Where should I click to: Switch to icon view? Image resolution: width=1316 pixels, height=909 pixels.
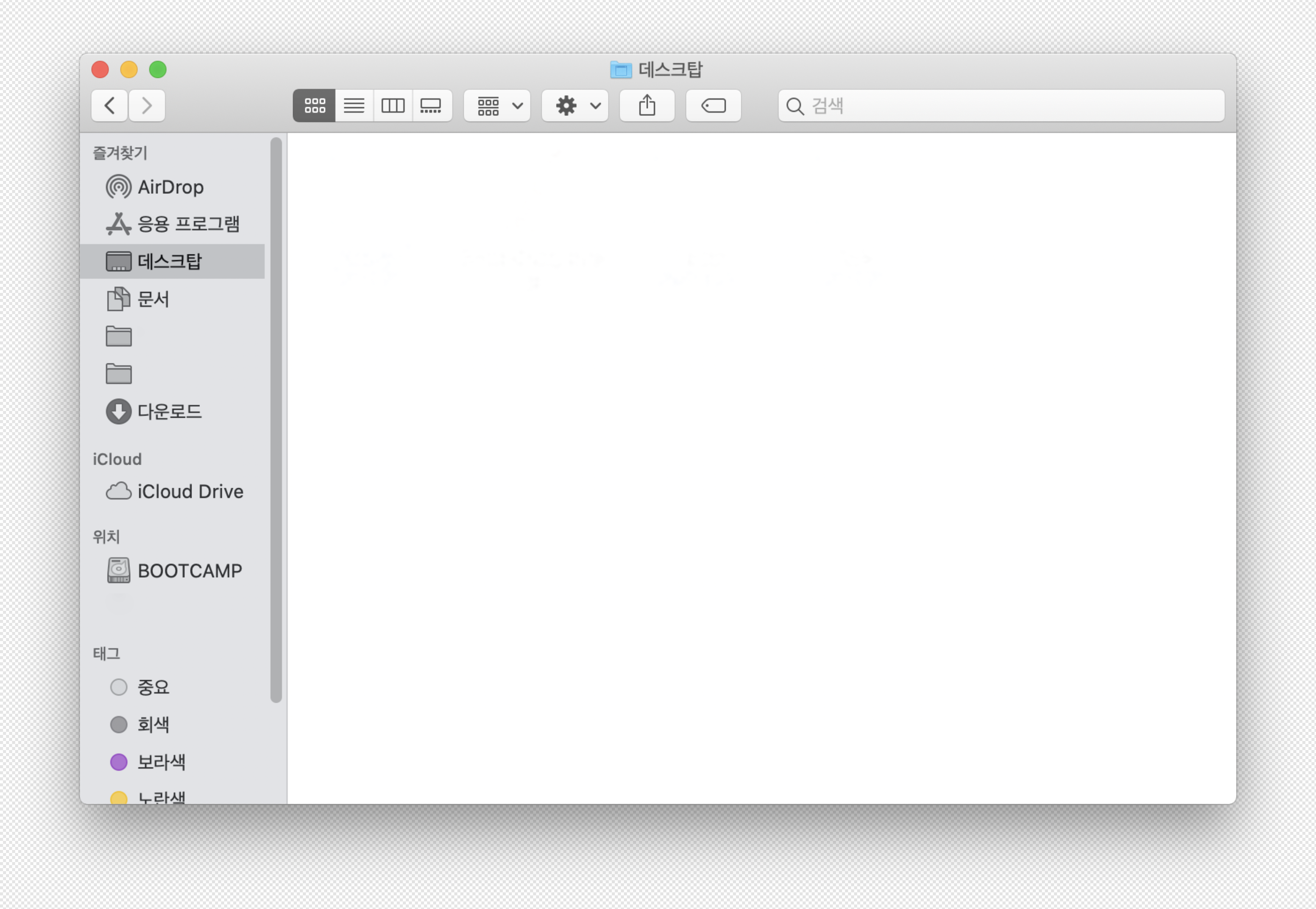coord(314,105)
